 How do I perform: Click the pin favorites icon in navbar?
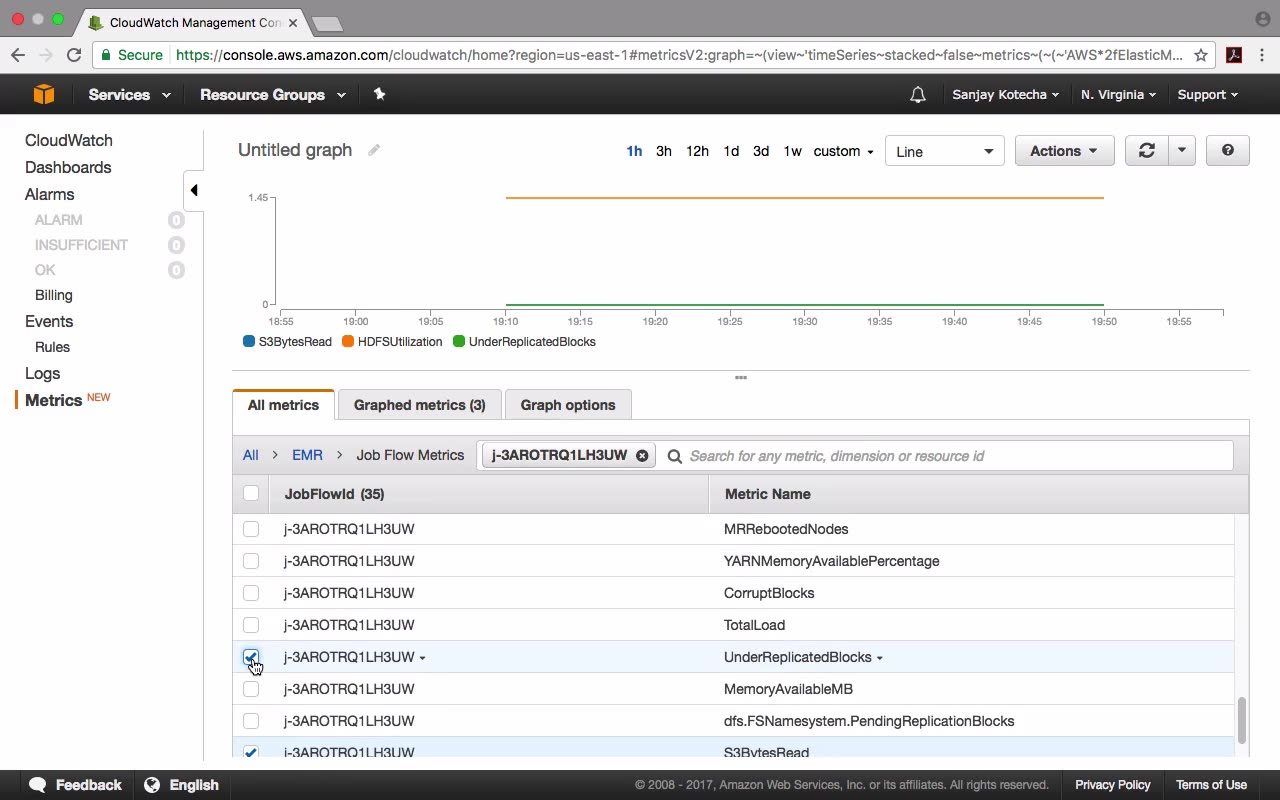(379, 94)
